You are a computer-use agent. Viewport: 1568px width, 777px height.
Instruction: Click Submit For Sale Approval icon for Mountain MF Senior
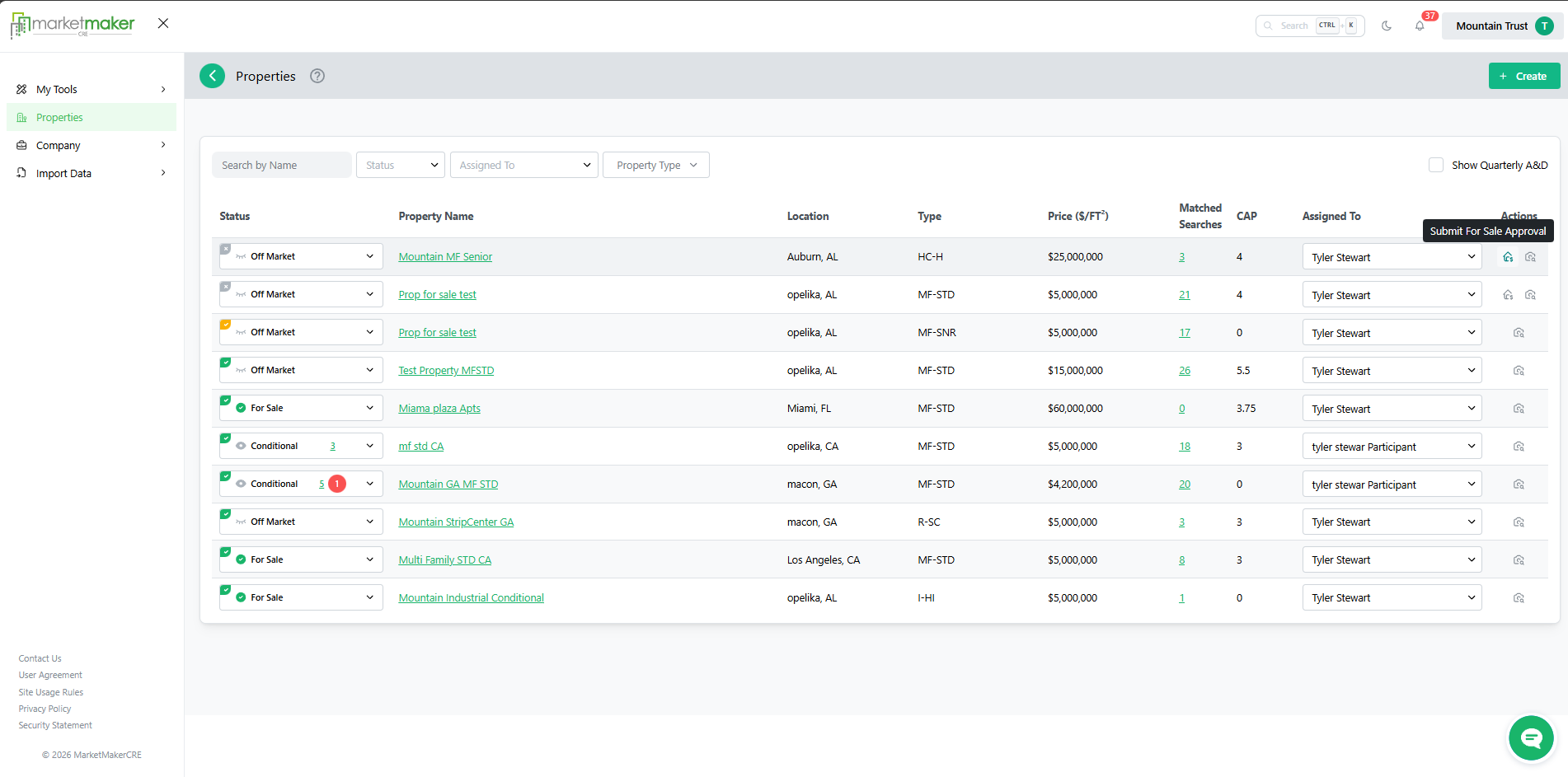click(x=1508, y=257)
